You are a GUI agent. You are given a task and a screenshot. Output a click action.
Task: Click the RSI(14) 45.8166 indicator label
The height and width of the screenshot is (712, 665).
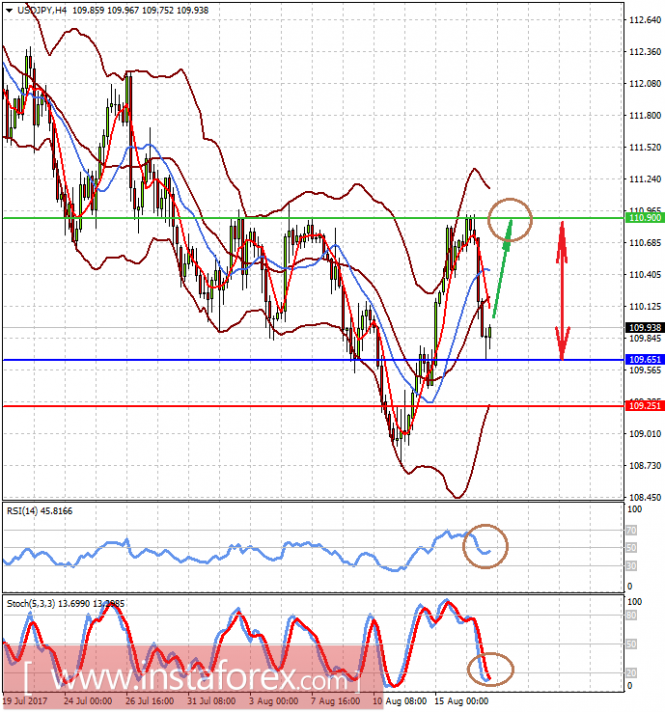click(x=40, y=511)
